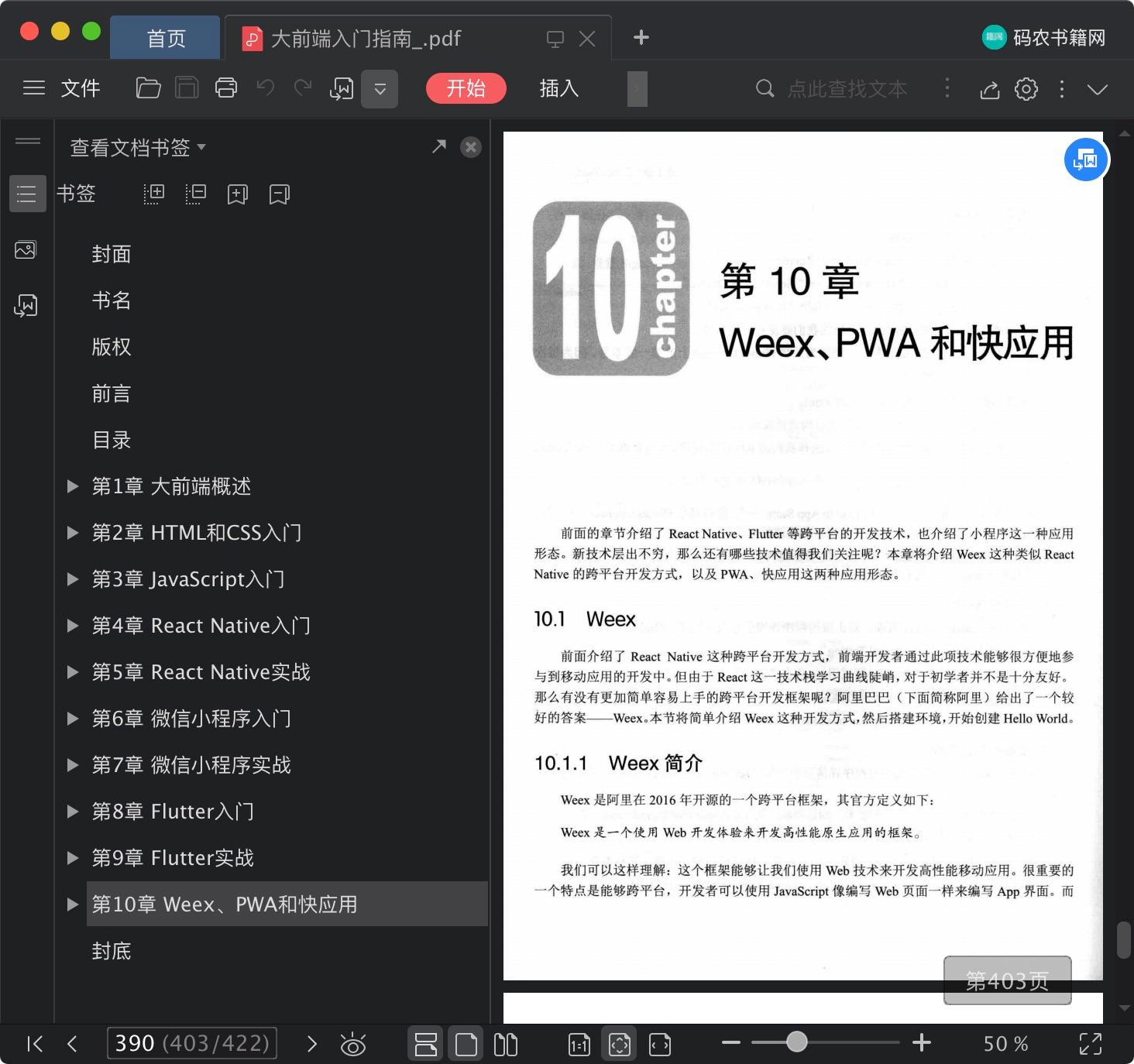Viewport: 1134px width, 1064px height.
Task: Go to the 目录 bookmark
Action: pos(112,440)
